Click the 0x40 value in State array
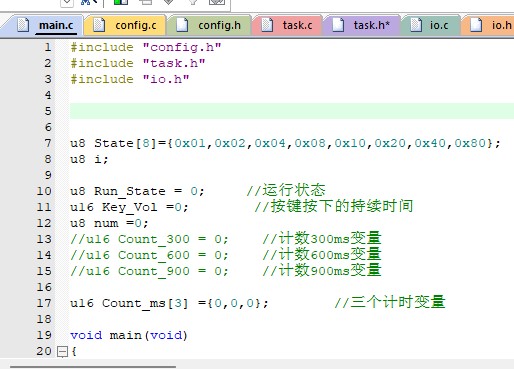 click(x=430, y=143)
